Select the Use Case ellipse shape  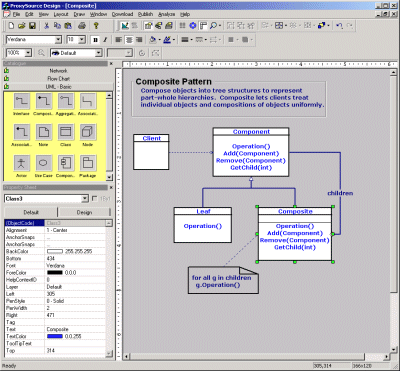pyautogui.click(x=44, y=163)
